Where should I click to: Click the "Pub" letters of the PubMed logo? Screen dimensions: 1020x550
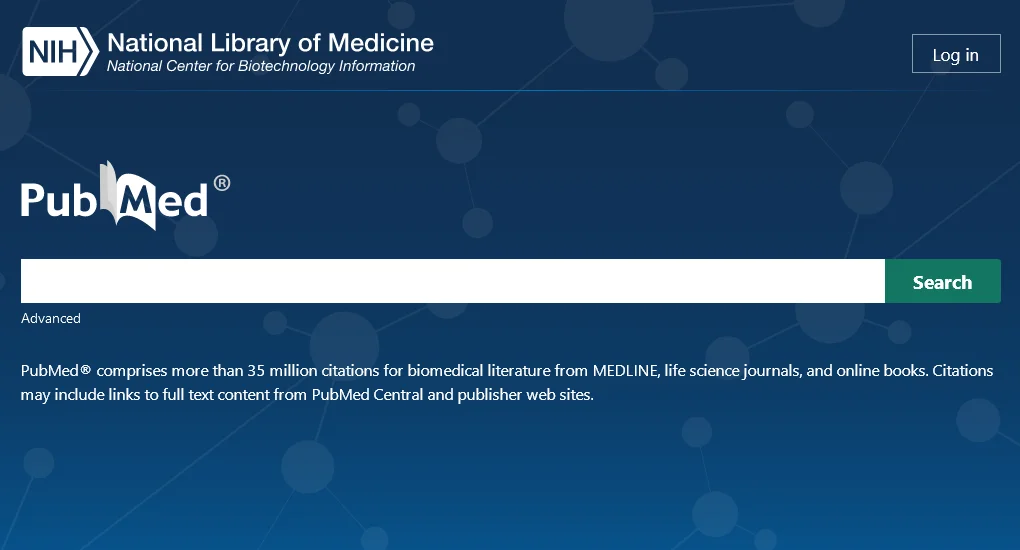coord(62,201)
